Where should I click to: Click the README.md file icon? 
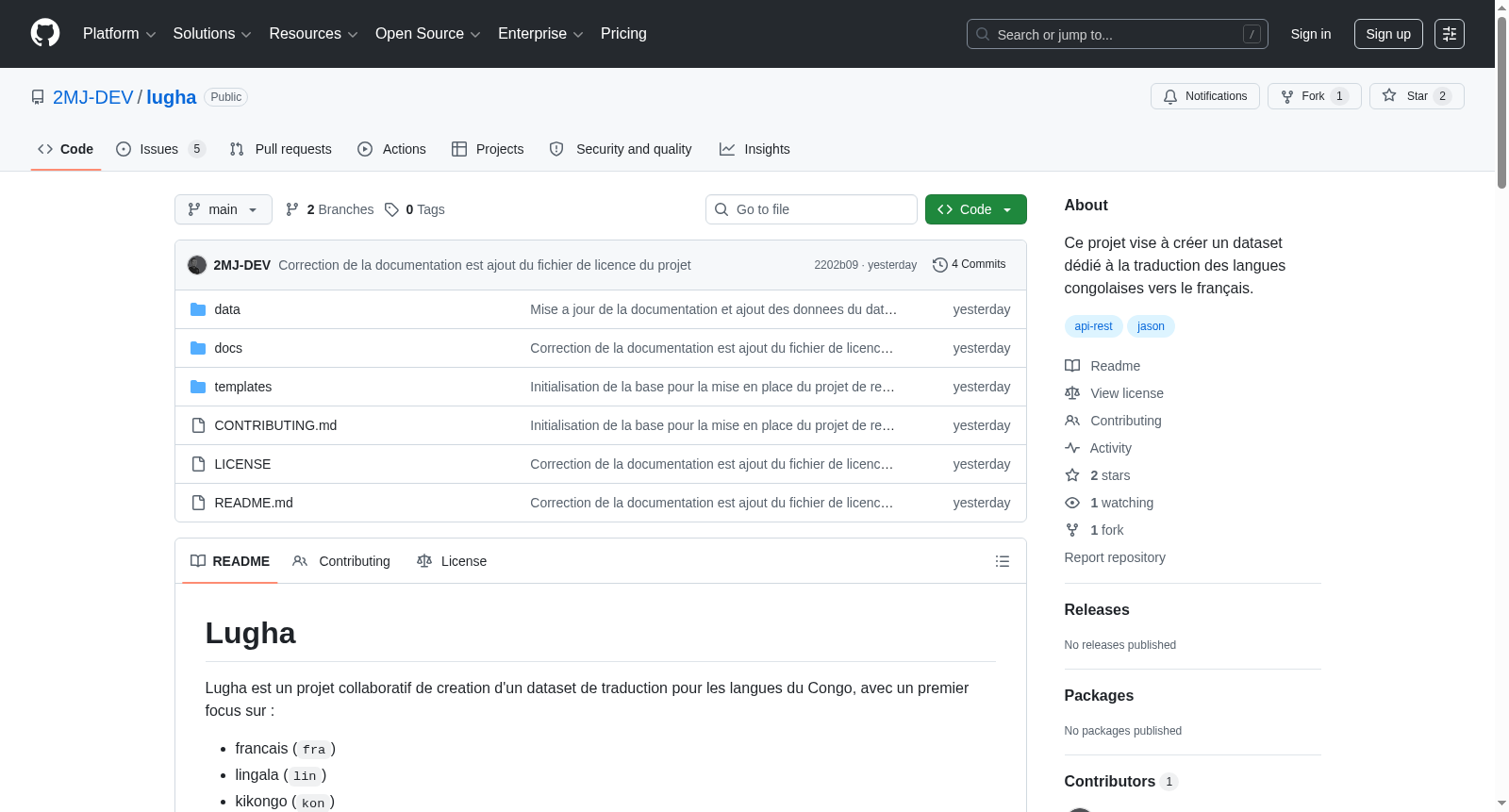[x=198, y=503]
